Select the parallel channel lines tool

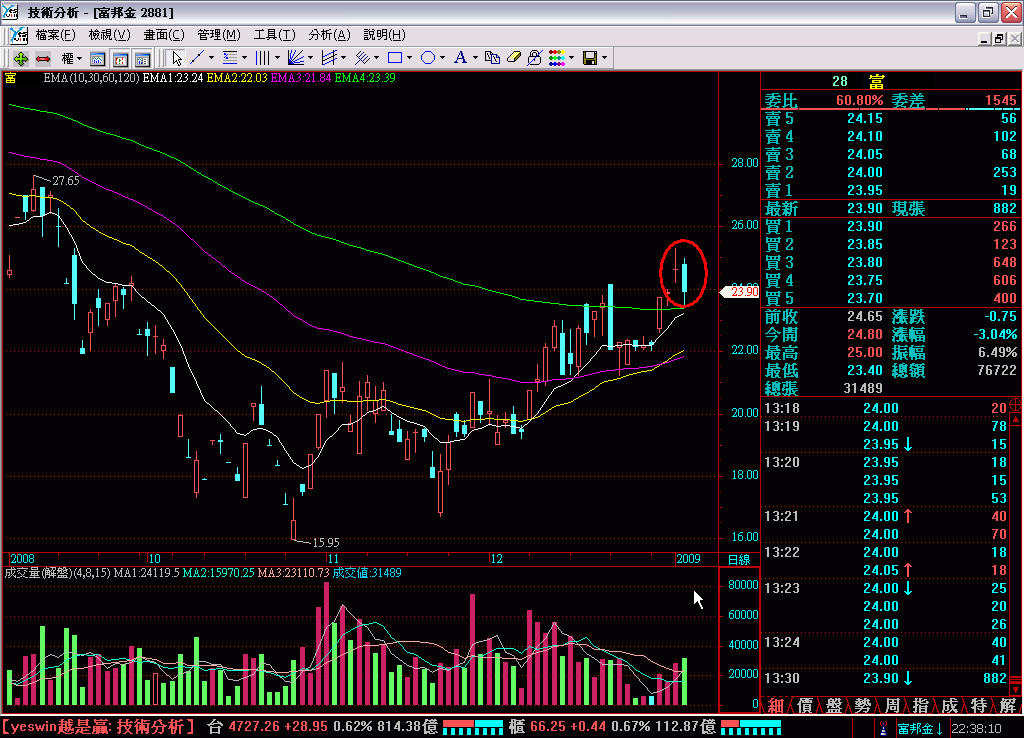[x=329, y=58]
